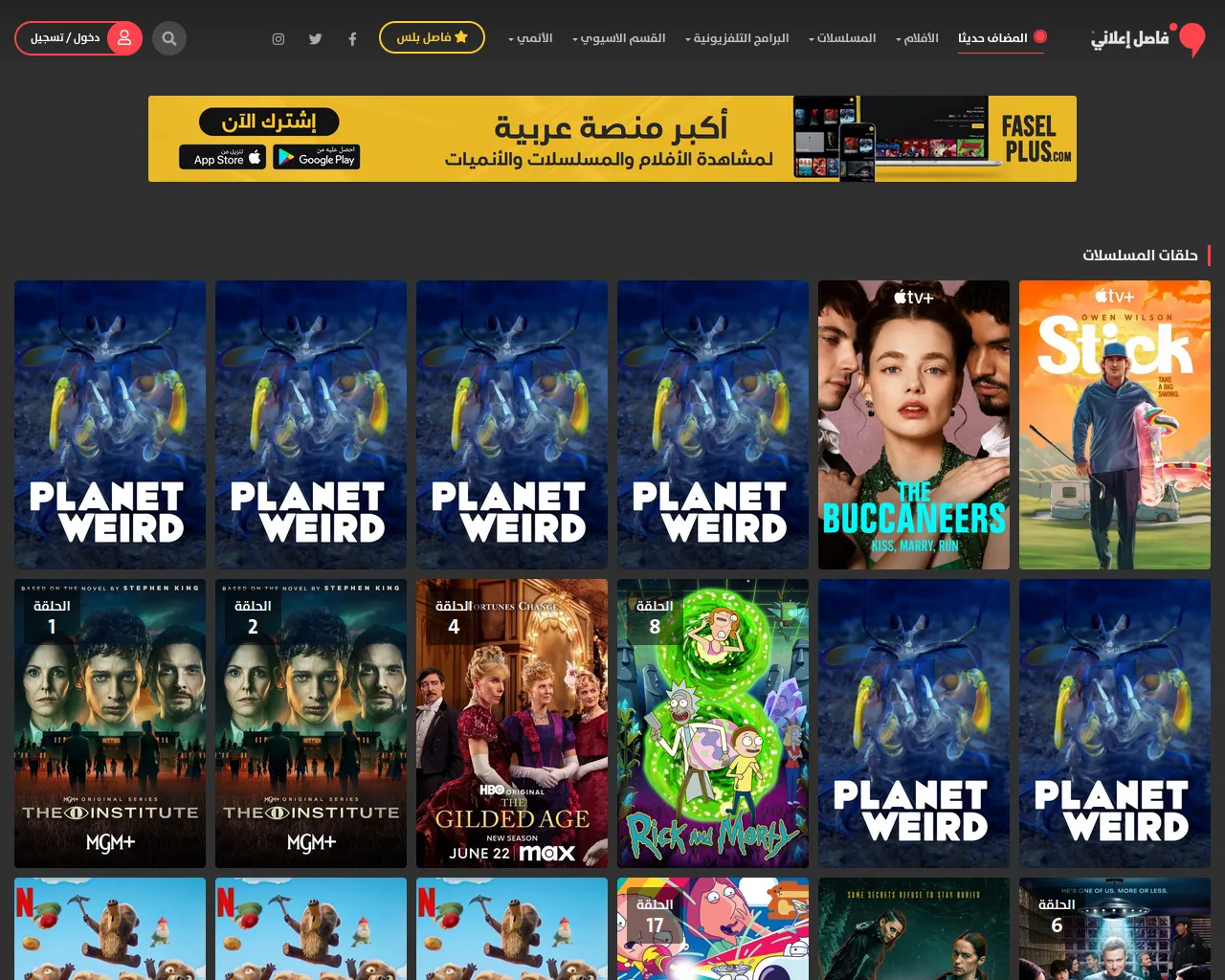Open The Buccaneers poster

point(914,425)
